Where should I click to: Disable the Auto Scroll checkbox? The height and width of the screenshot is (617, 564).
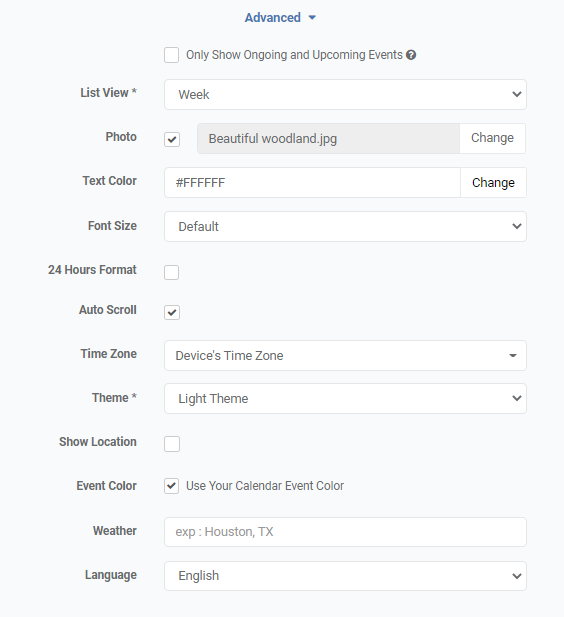(172, 312)
